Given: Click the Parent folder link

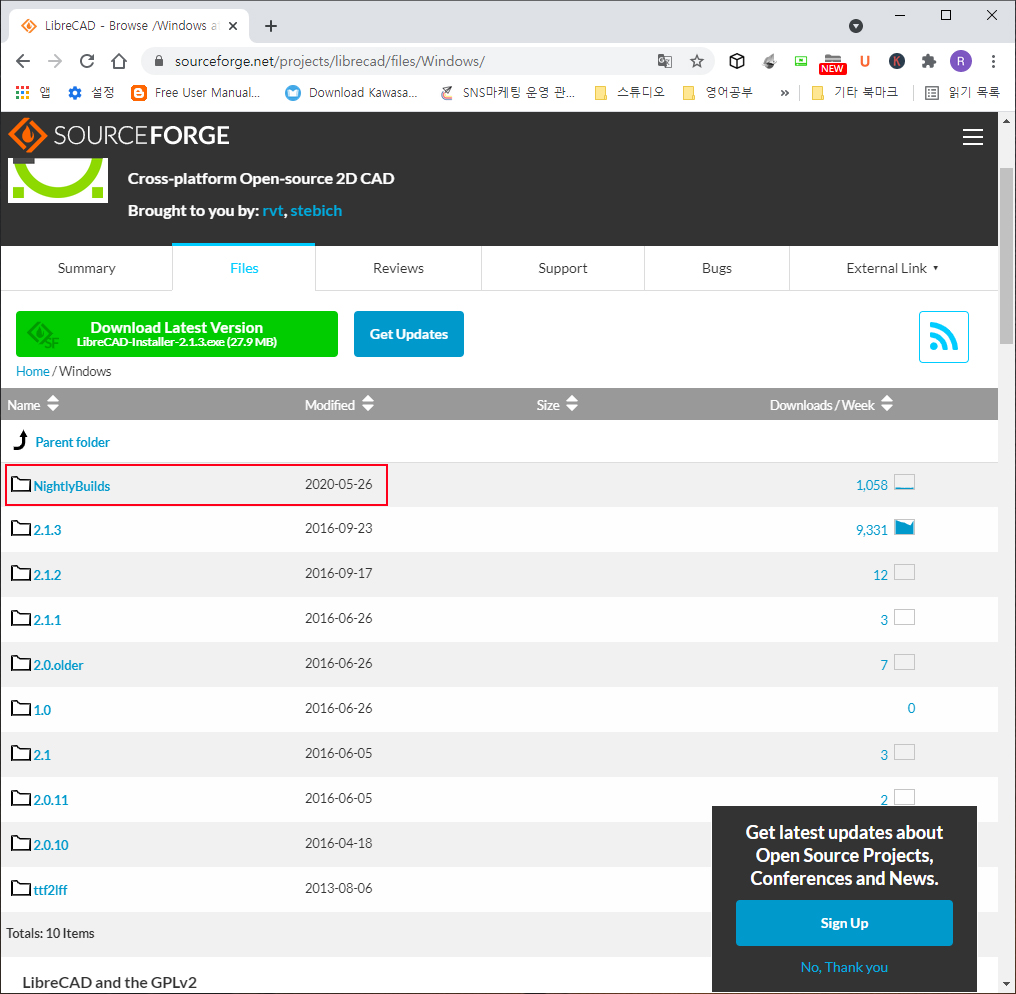Looking at the screenshot, I should pos(73,442).
